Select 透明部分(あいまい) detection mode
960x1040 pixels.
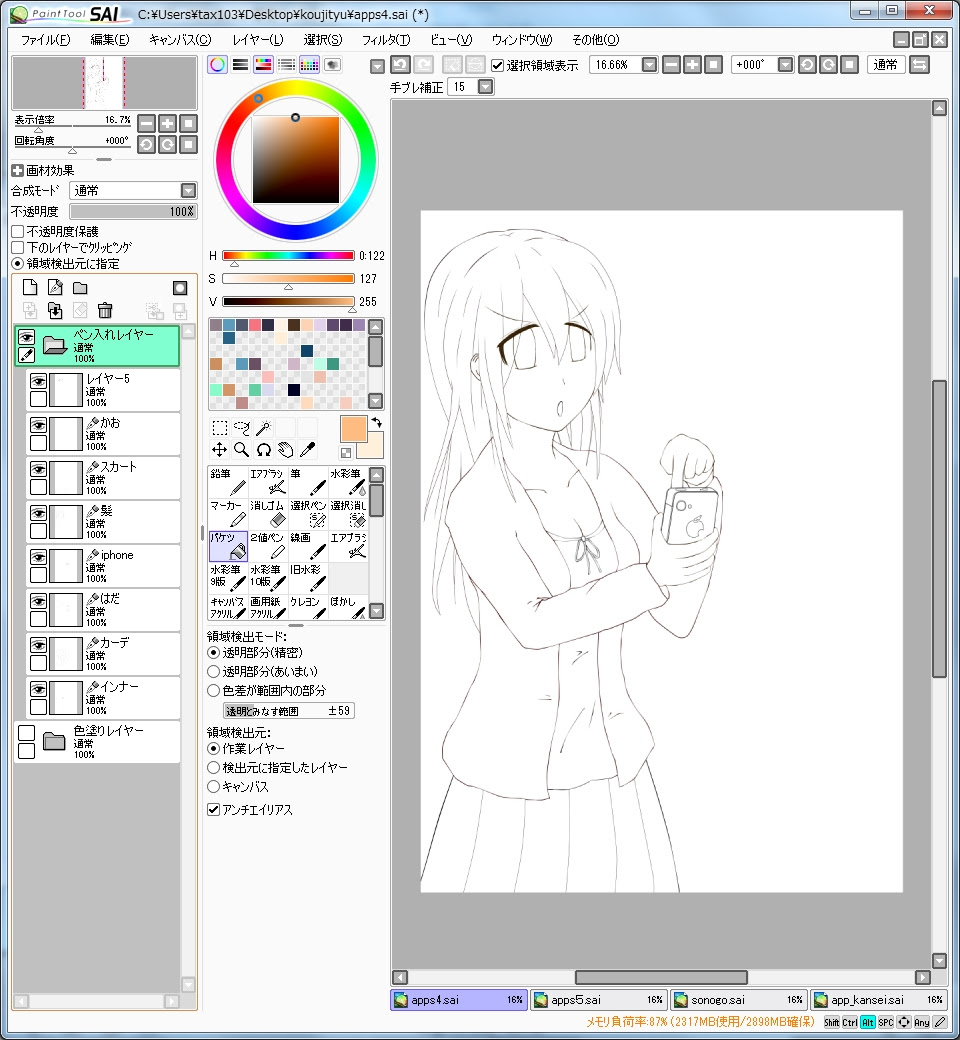[x=214, y=671]
